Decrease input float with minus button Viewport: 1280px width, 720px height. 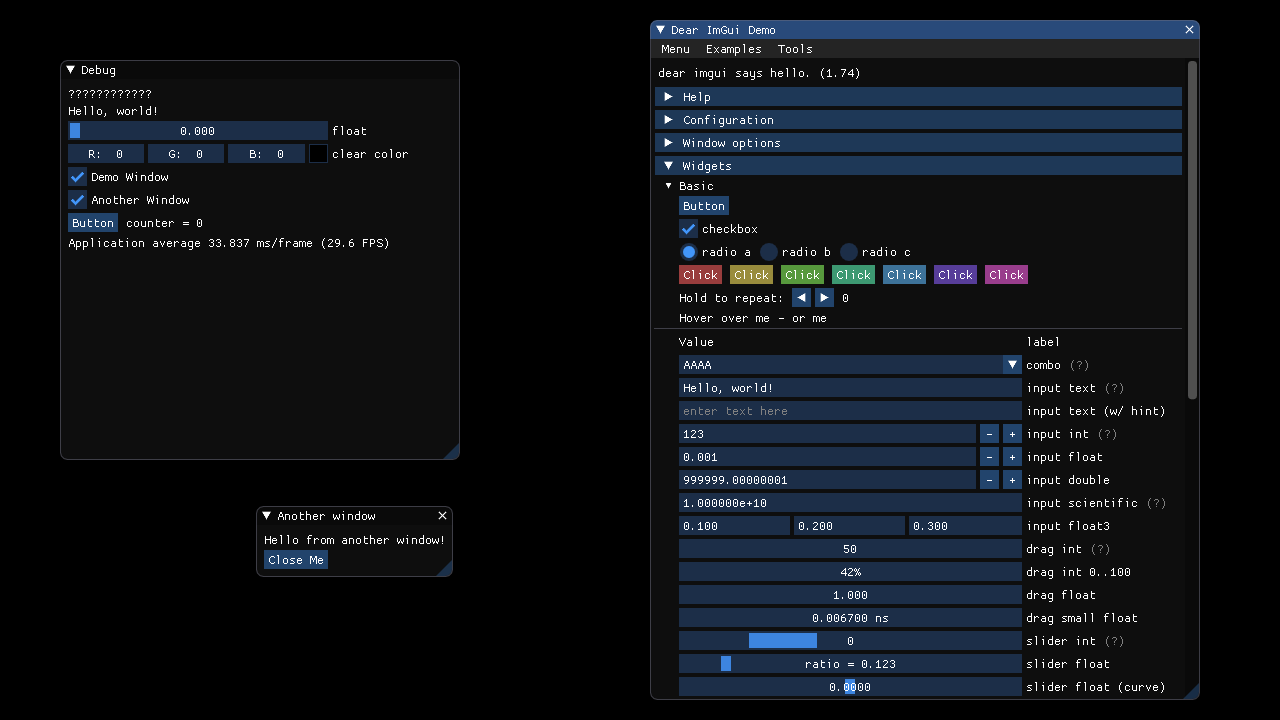click(x=989, y=457)
